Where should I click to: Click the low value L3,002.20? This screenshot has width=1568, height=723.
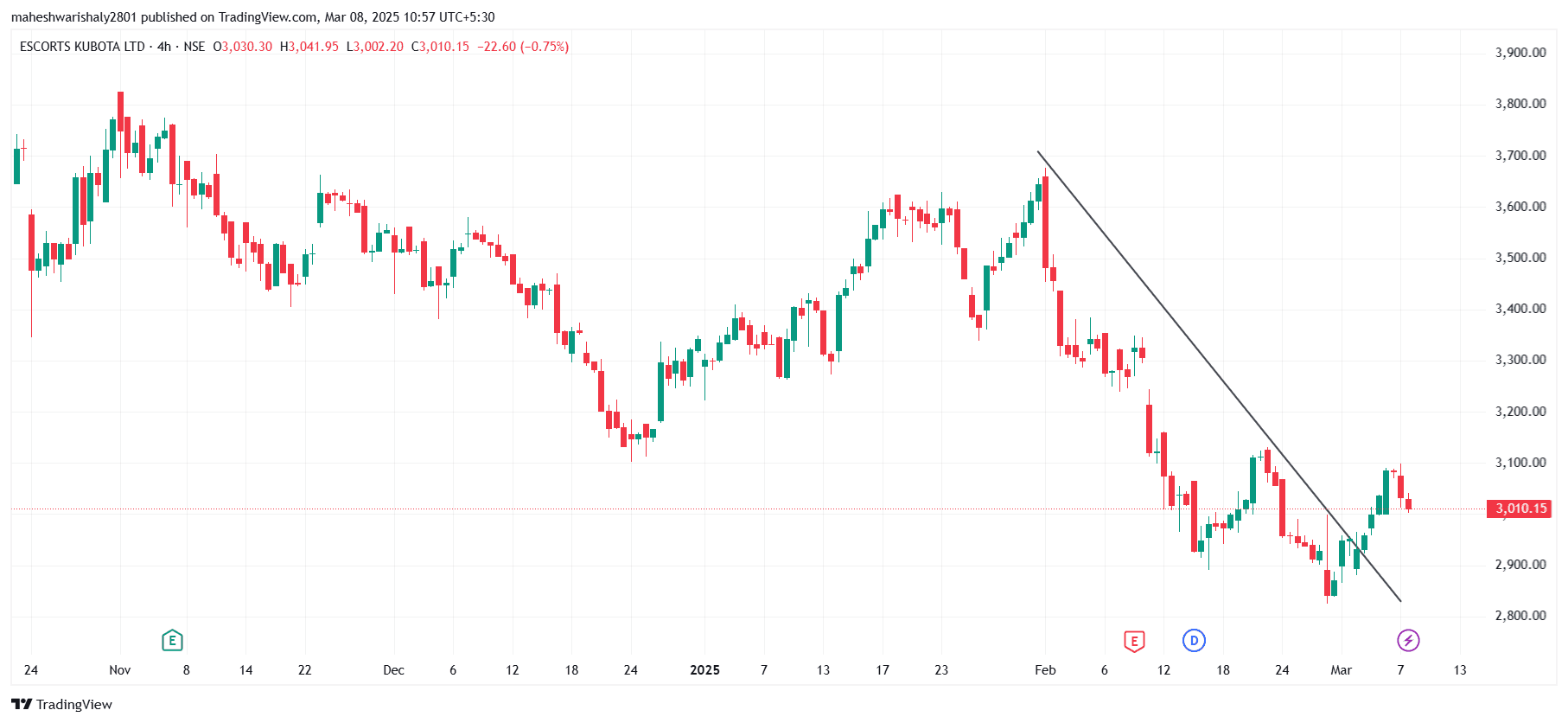click(375, 47)
